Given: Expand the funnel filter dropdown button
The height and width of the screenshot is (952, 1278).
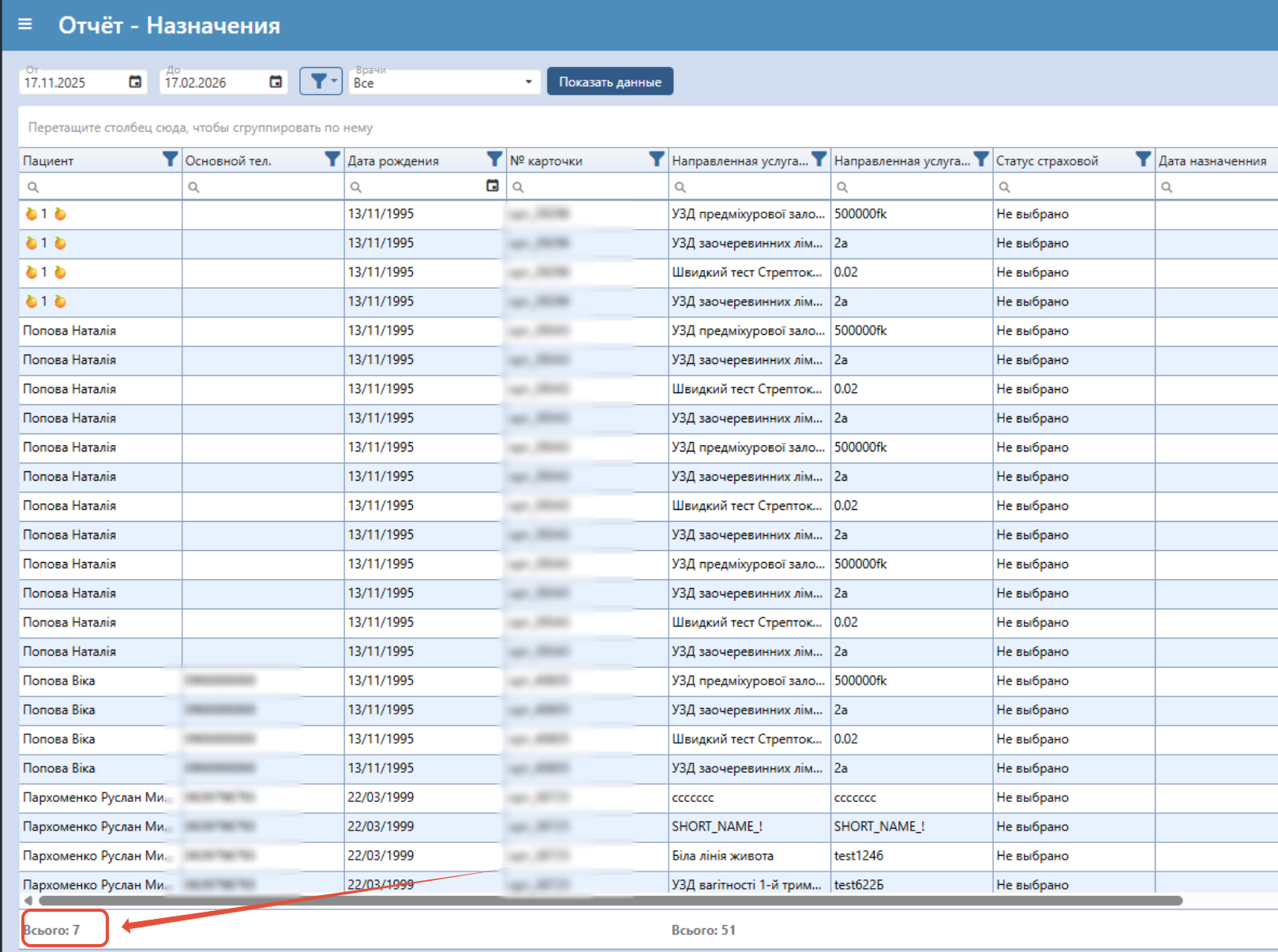Looking at the screenshot, I should [x=321, y=81].
